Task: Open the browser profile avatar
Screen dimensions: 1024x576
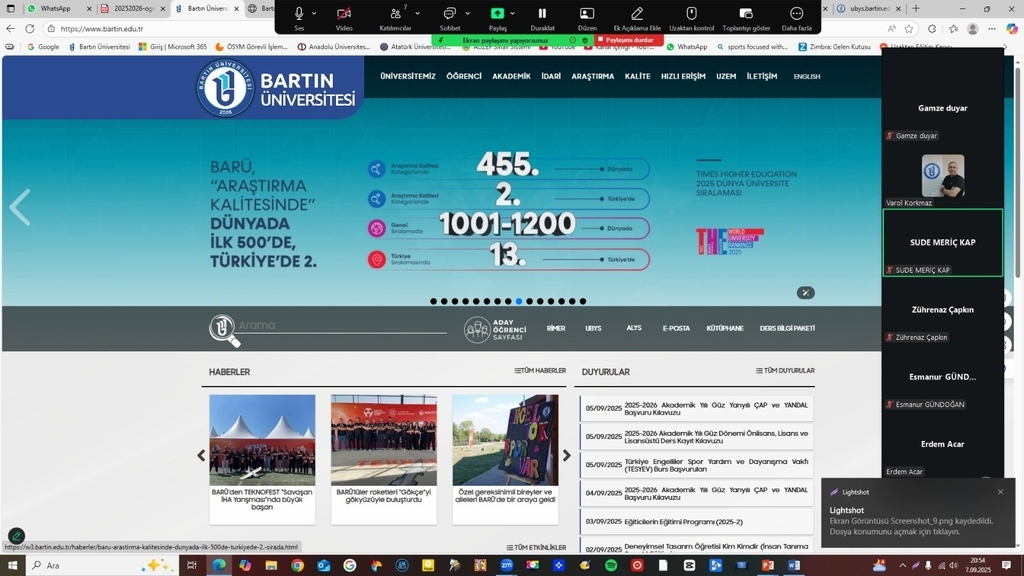Action: [x=973, y=29]
